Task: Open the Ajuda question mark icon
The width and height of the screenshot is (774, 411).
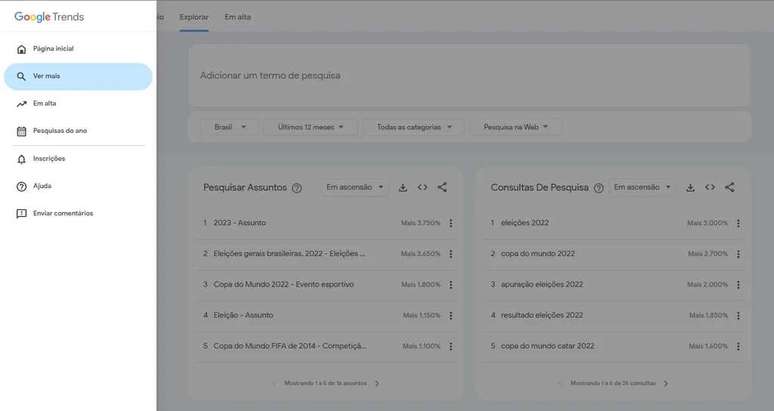Action: pyautogui.click(x=21, y=187)
